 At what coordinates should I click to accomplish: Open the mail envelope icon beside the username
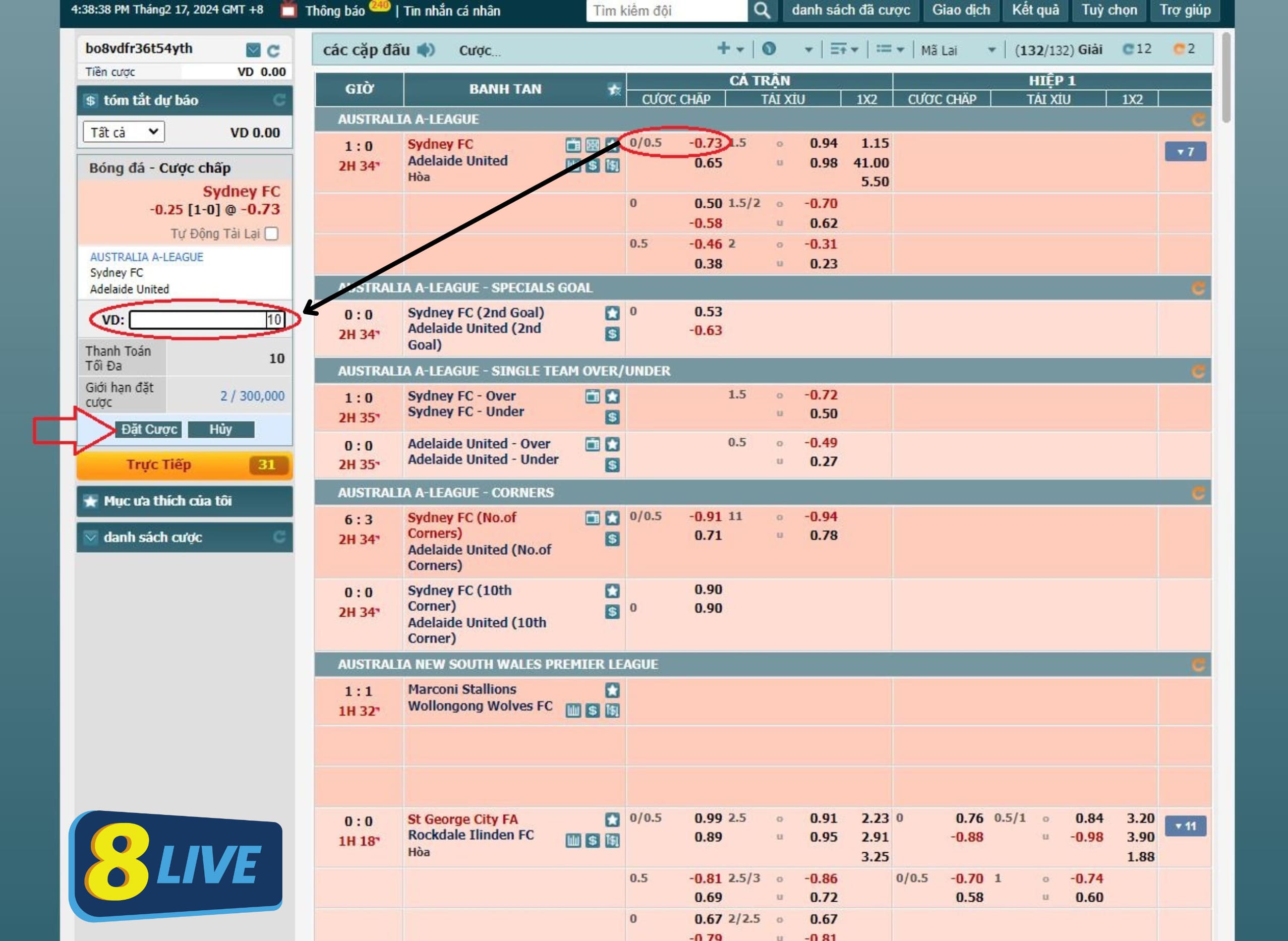(x=253, y=50)
